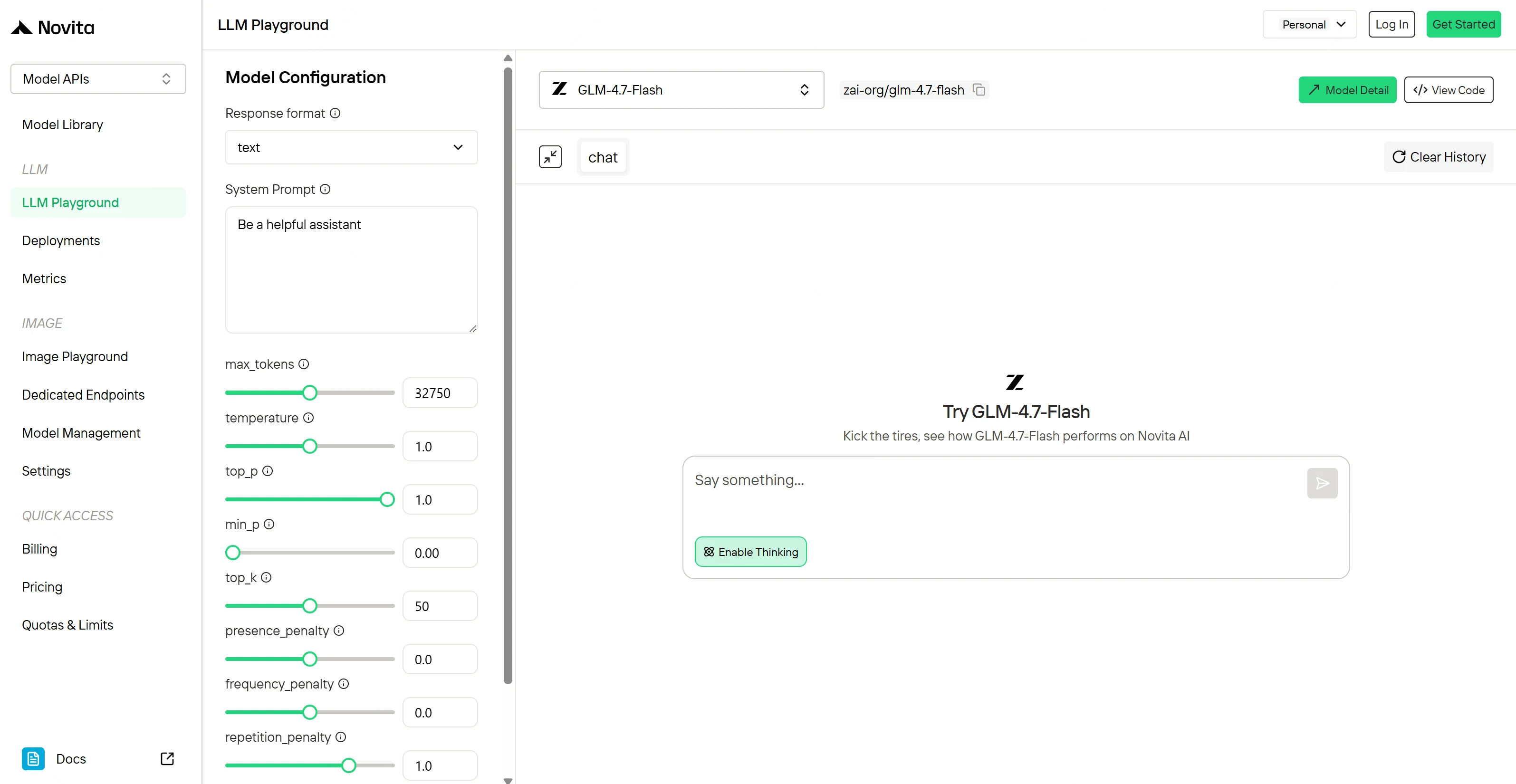Click the repetition_penalty value field

440,765
